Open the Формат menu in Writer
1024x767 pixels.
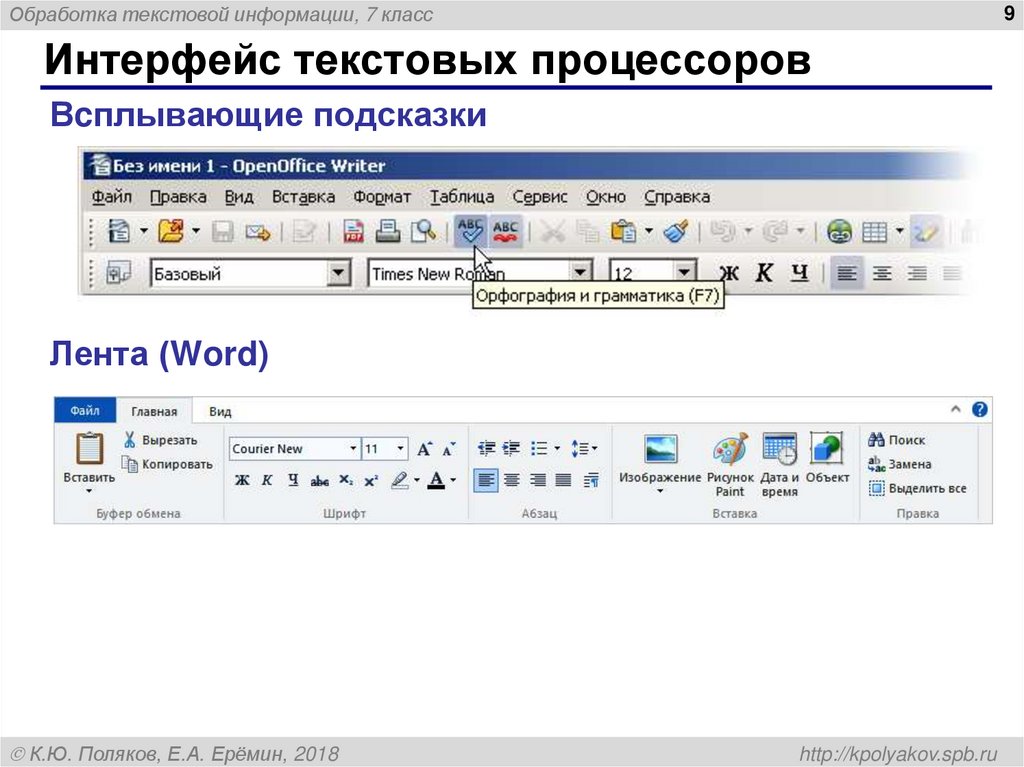[382, 197]
